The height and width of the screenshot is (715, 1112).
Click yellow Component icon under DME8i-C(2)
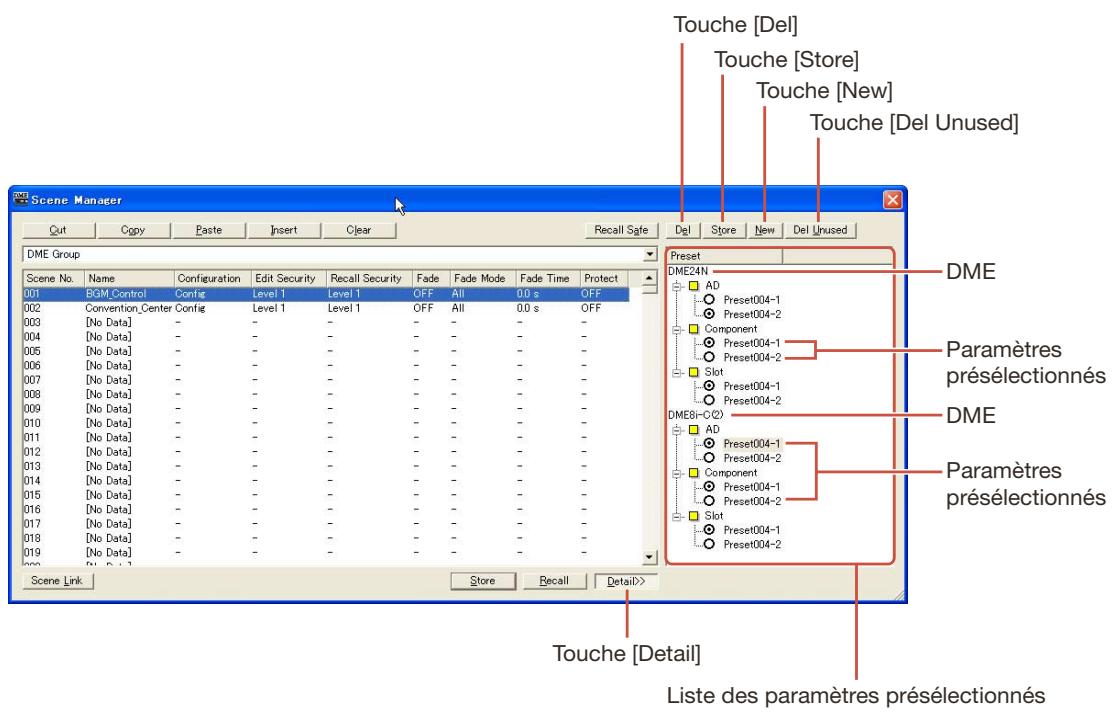(694, 473)
